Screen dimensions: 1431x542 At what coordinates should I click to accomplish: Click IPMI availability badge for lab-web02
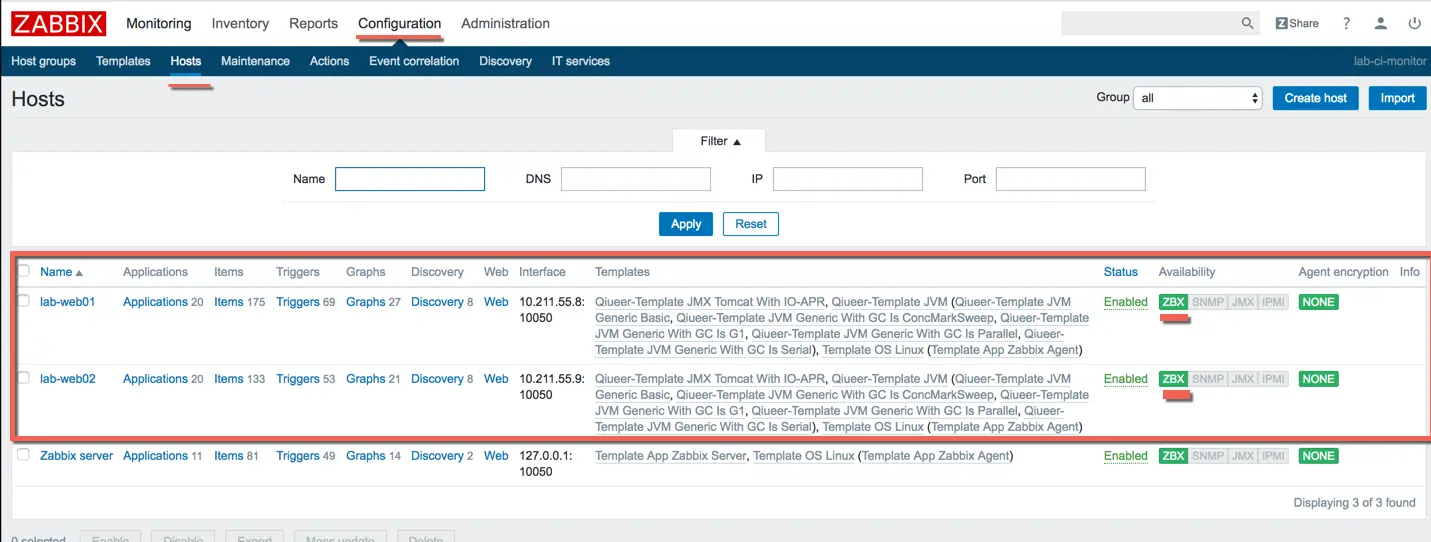tap(1273, 379)
